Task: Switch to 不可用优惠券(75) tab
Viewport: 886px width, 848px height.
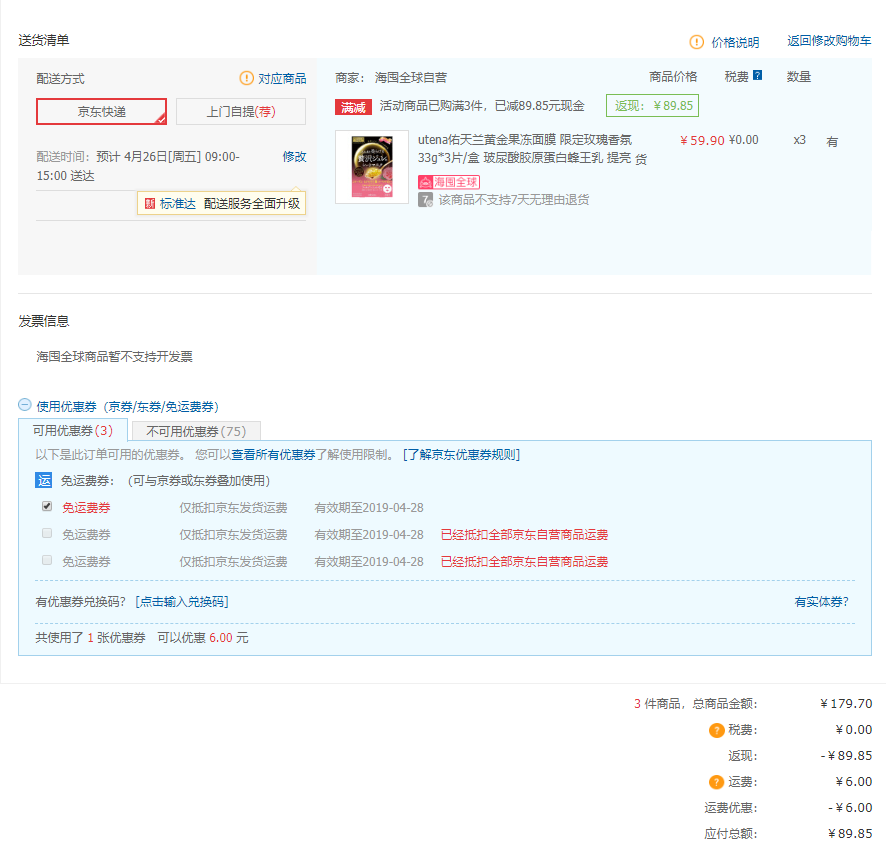Action: tap(196, 432)
